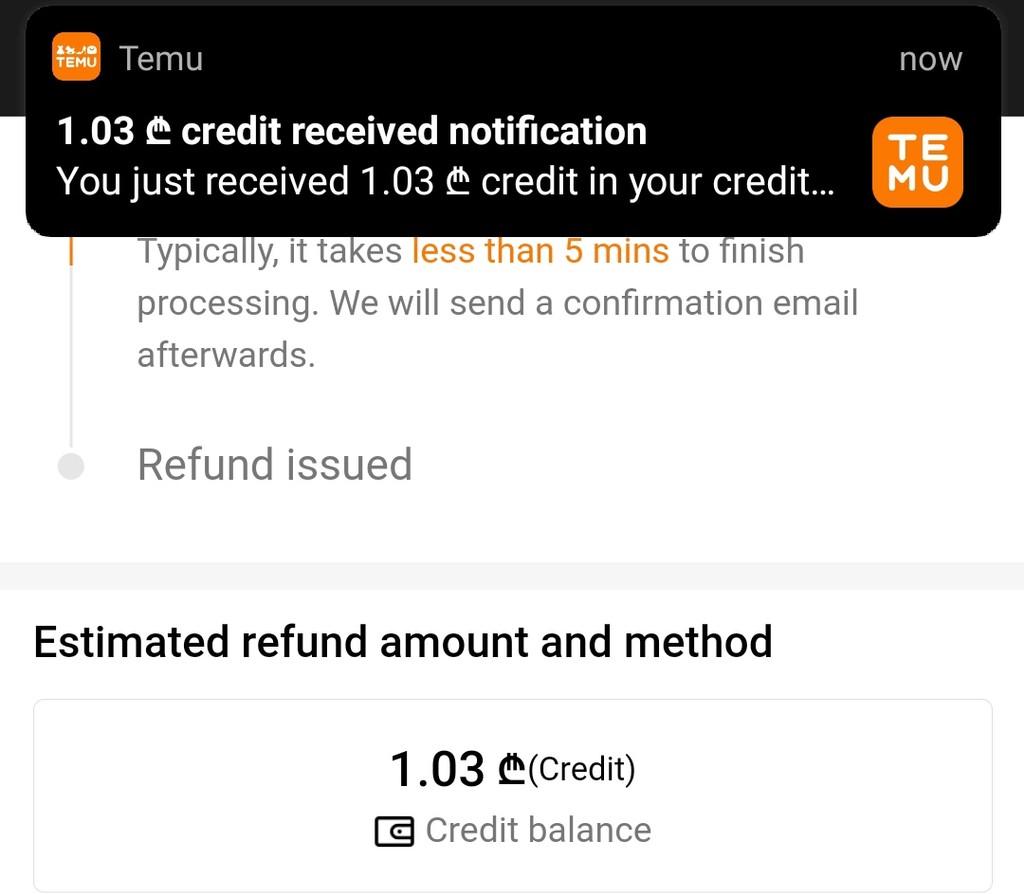Select the gray Refund issued step dot

click(x=70, y=466)
